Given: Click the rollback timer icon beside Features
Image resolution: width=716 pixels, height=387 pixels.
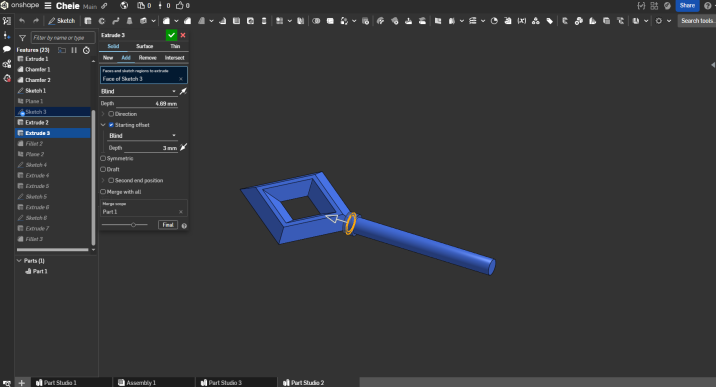Looking at the screenshot, I should coord(86,50).
